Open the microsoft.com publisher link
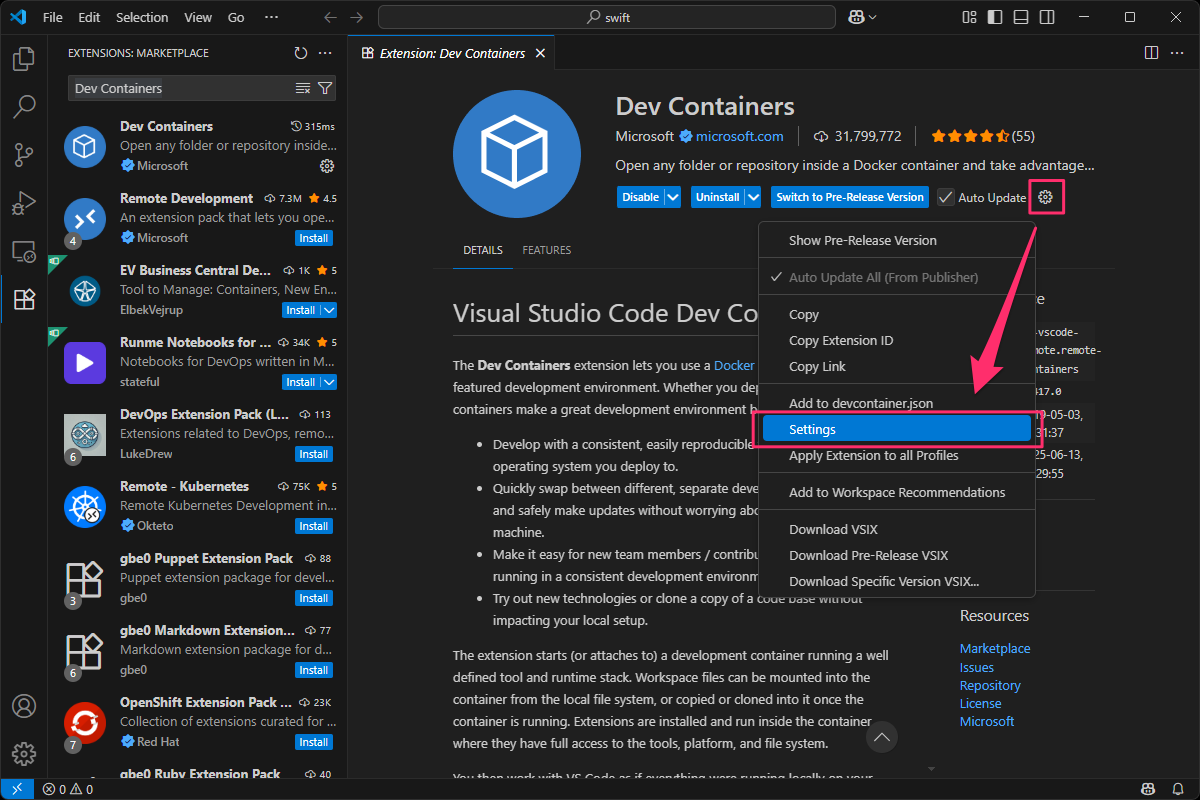 [740, 136]
